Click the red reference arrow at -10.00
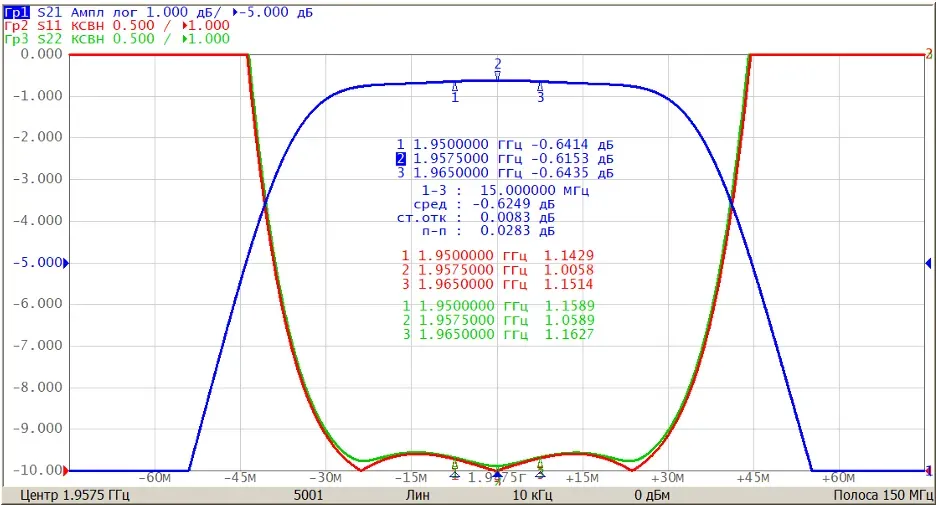Image resolution: width=936 pixels, height=505 pixels. tap(66, 471)
